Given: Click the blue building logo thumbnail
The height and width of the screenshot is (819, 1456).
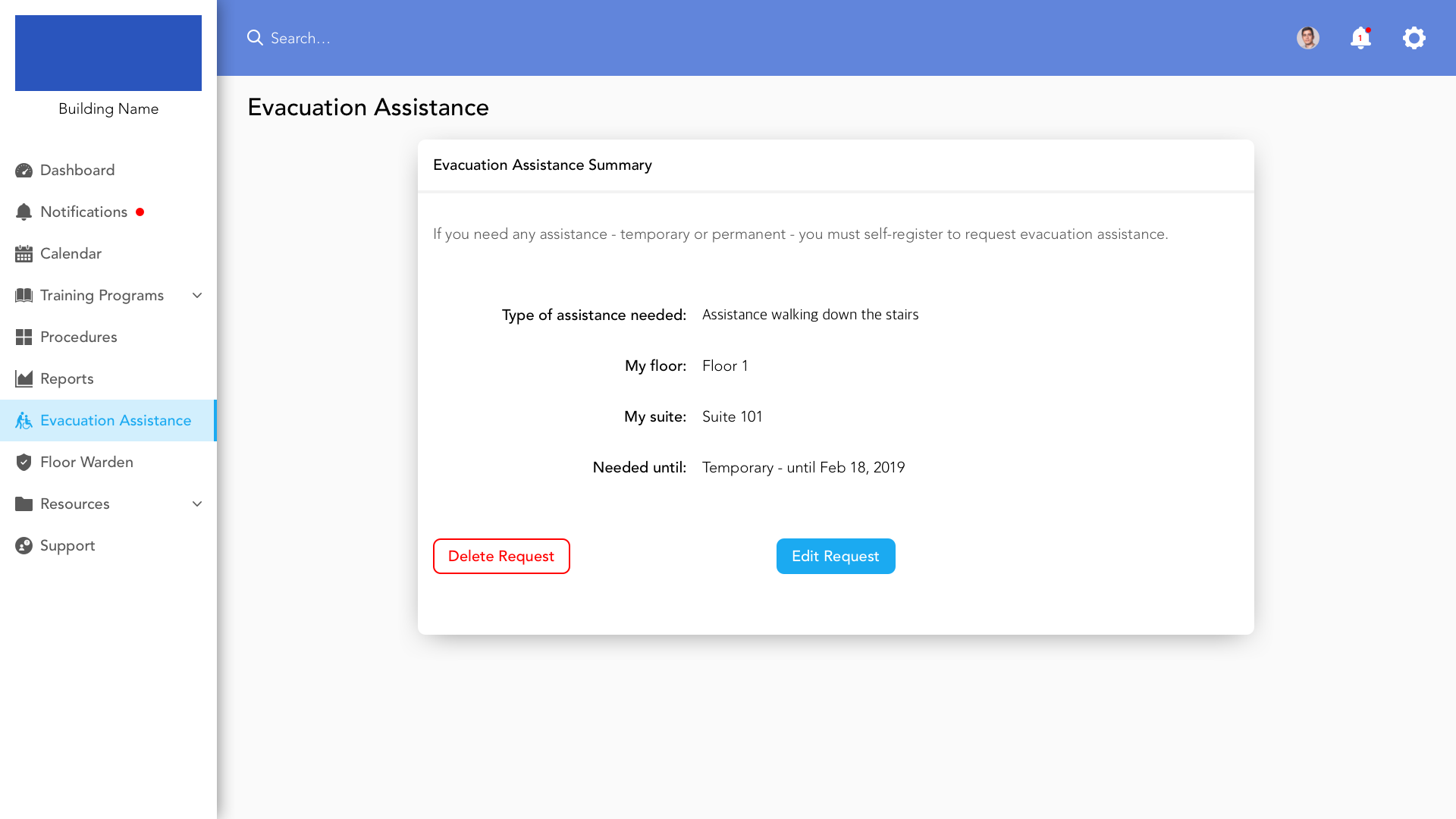Looking at the screenshot, I should [108, 53].
